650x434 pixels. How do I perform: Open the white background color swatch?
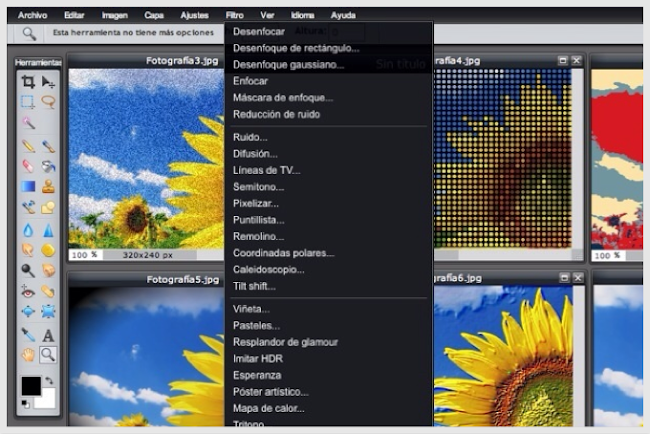pos(47,400)
